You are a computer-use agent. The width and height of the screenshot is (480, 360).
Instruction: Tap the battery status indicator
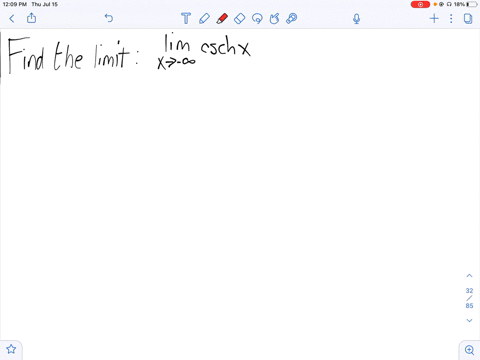[x=472, y=4]
